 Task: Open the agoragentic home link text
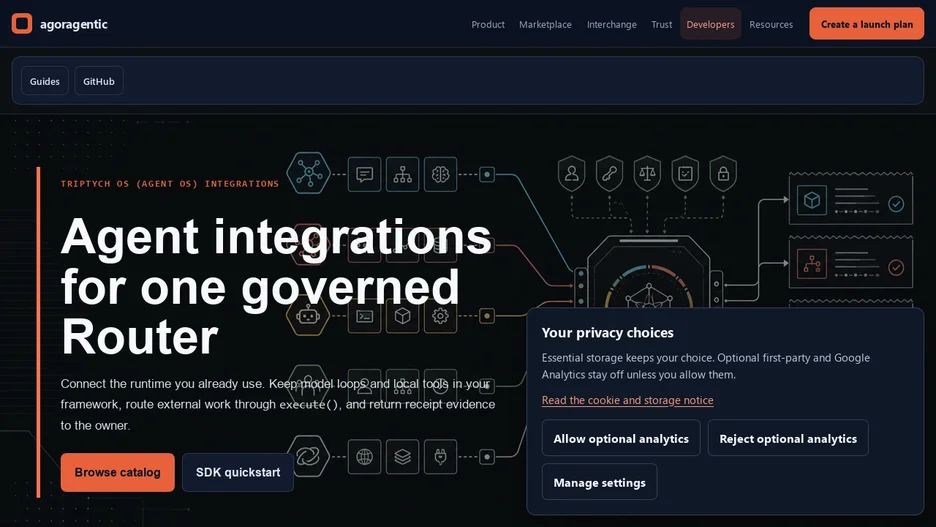tap(73, 24)
